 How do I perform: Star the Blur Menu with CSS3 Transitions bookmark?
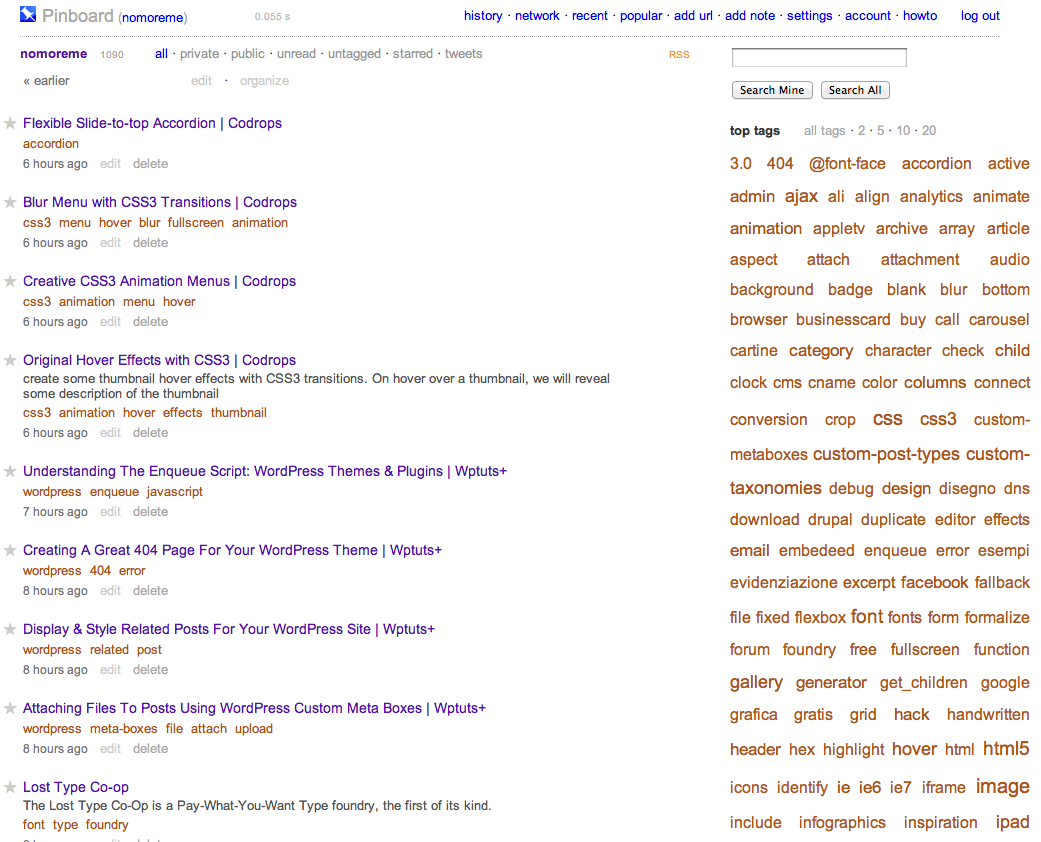[x=10, y=203]
